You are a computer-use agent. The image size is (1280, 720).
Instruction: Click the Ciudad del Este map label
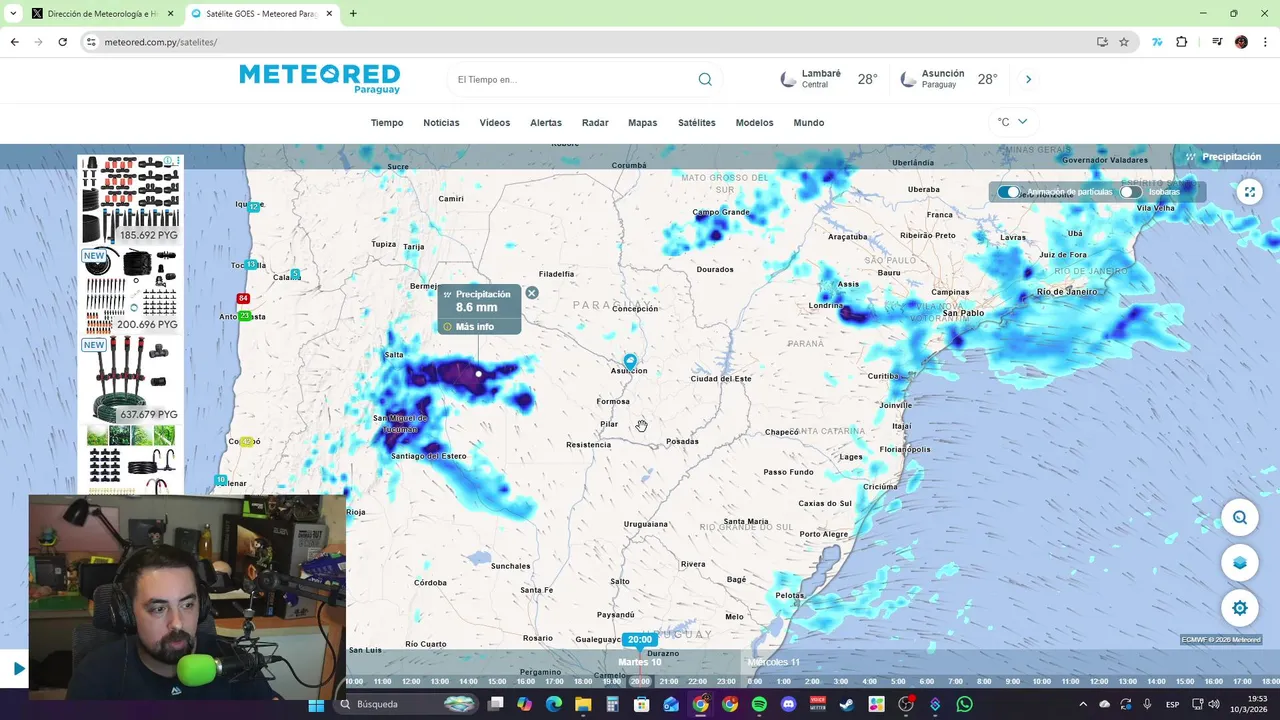pyautogui.click(x=721, y=379)
